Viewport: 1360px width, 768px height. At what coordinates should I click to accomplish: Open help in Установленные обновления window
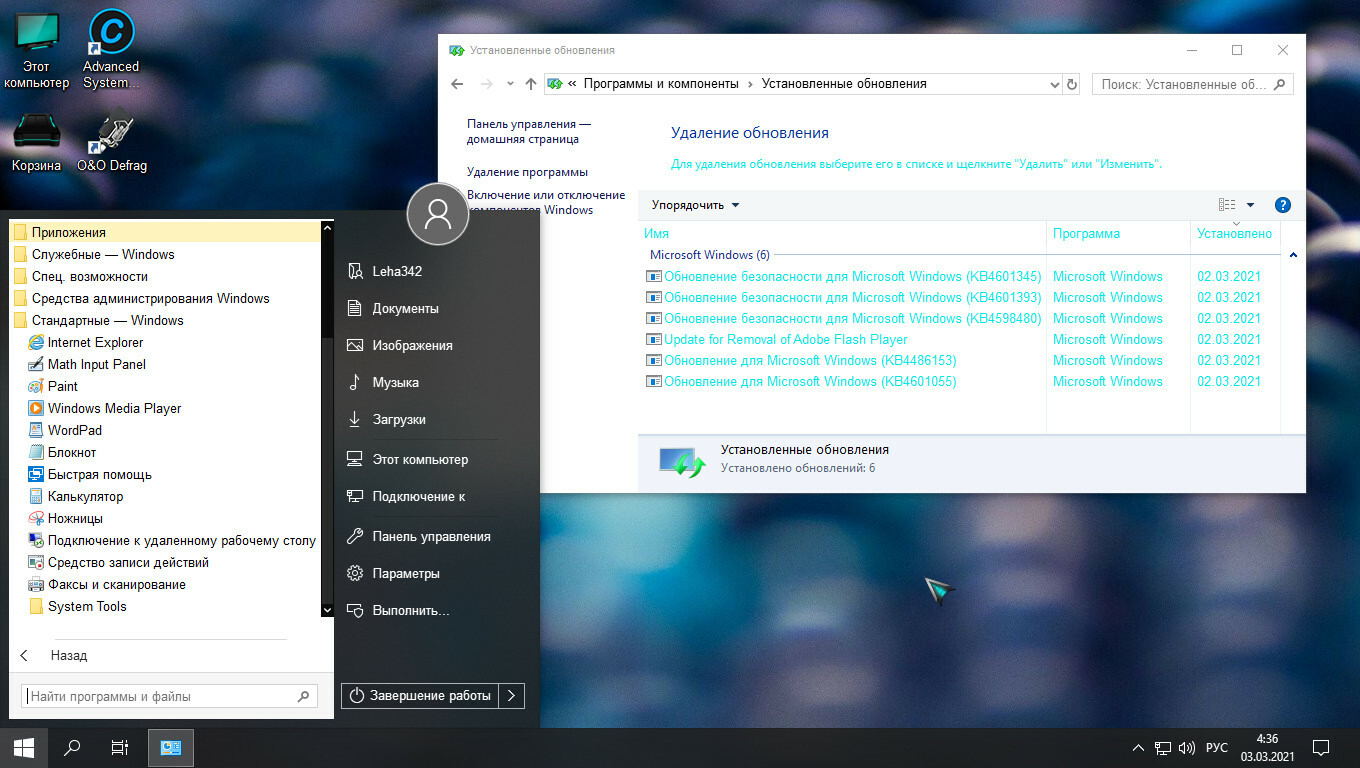tap(1283, 205)
